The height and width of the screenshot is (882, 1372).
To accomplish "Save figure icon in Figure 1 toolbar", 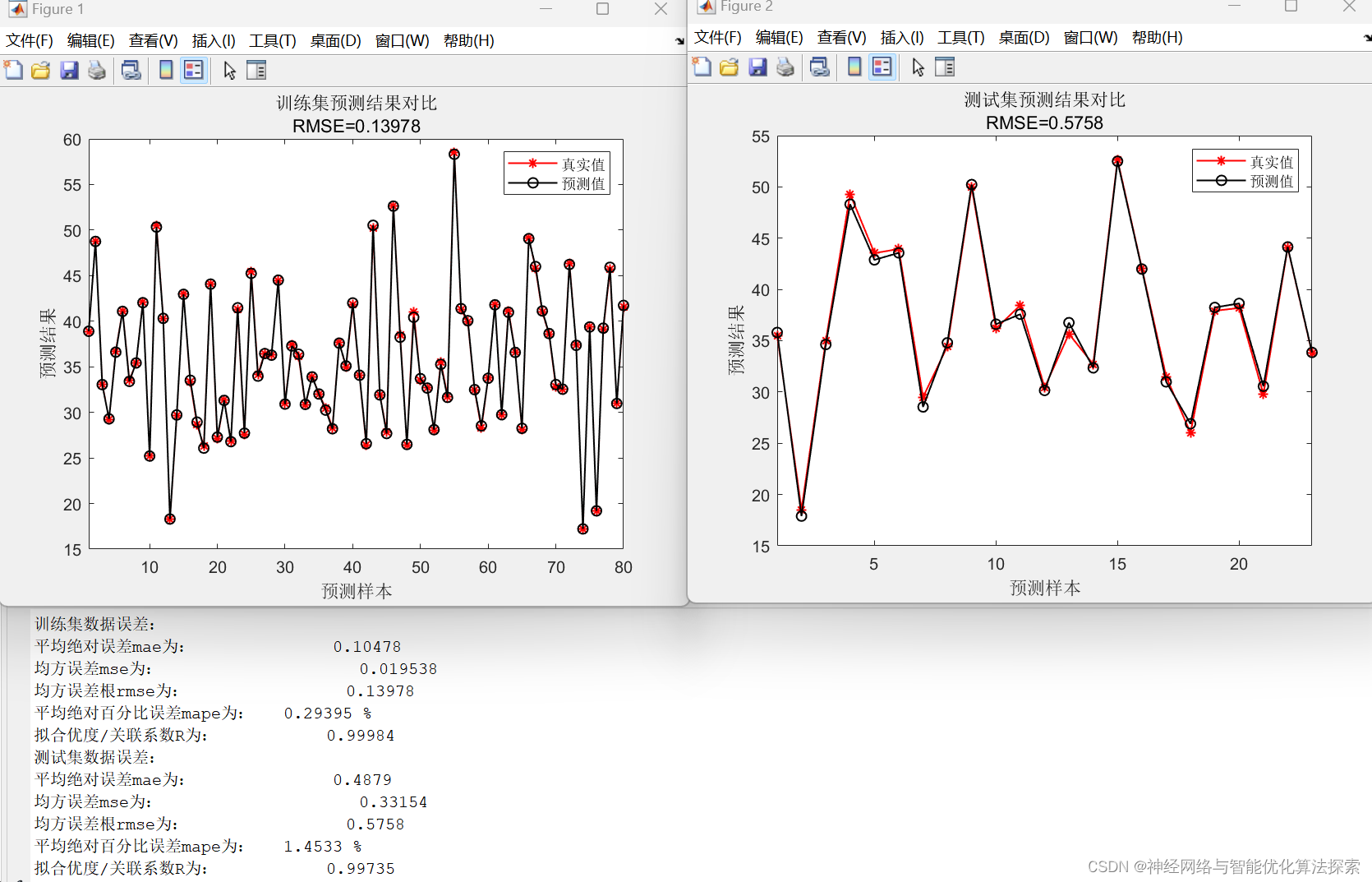I will pos(69,70).
